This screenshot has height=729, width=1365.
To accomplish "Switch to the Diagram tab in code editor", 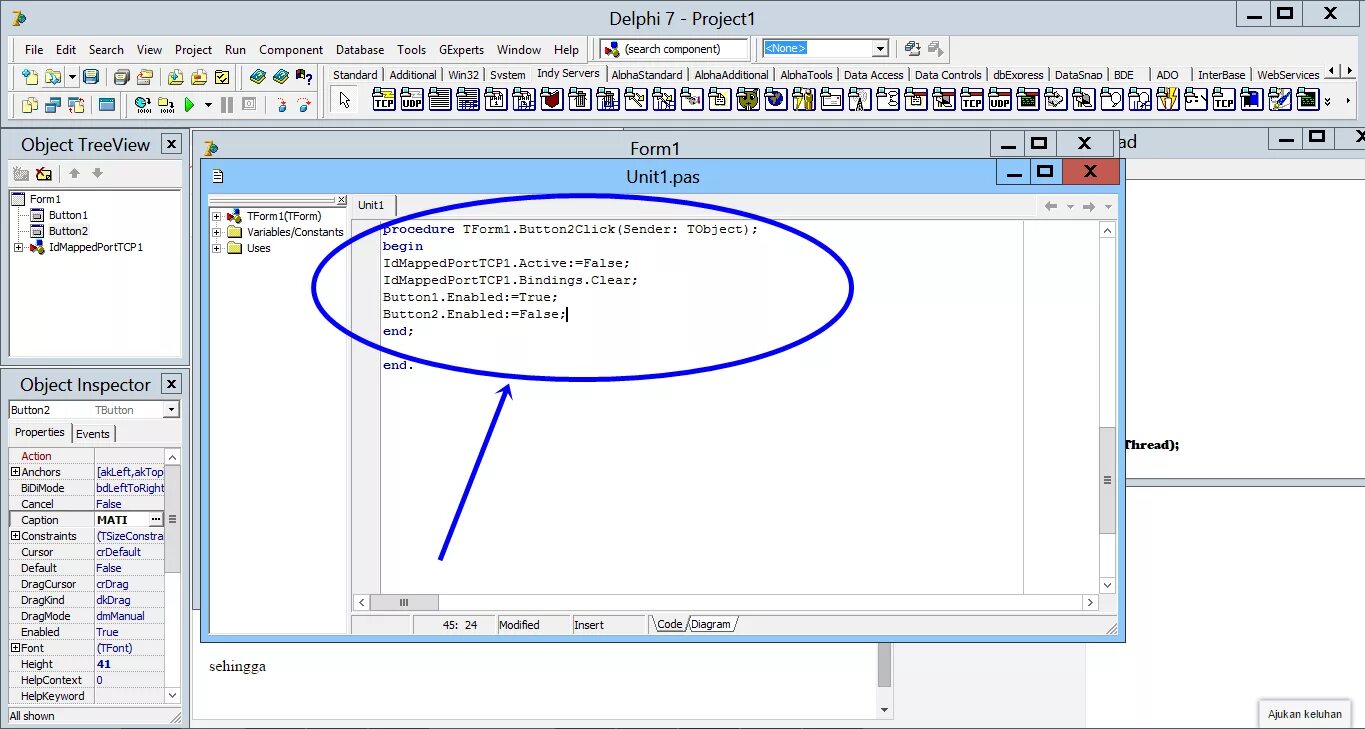I will click(x=710, y=624).
